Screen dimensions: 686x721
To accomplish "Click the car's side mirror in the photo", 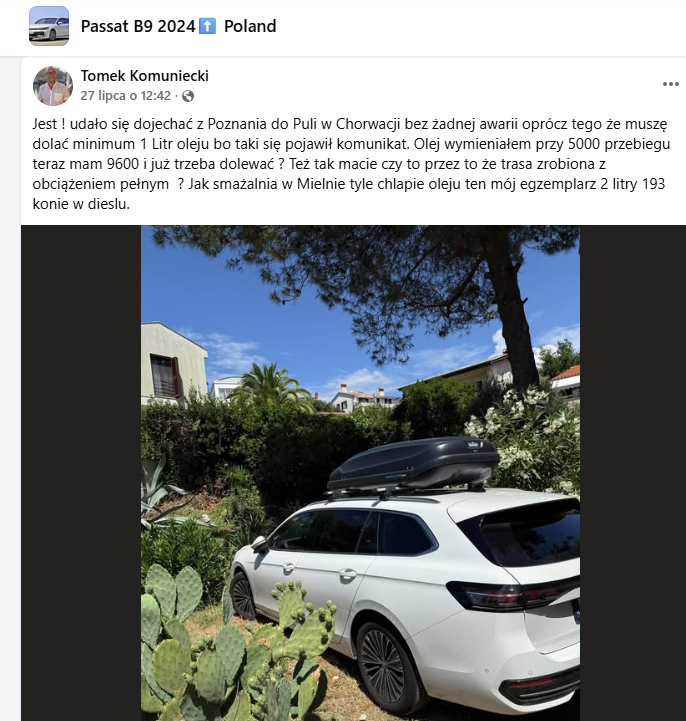I will coord(260,544).
